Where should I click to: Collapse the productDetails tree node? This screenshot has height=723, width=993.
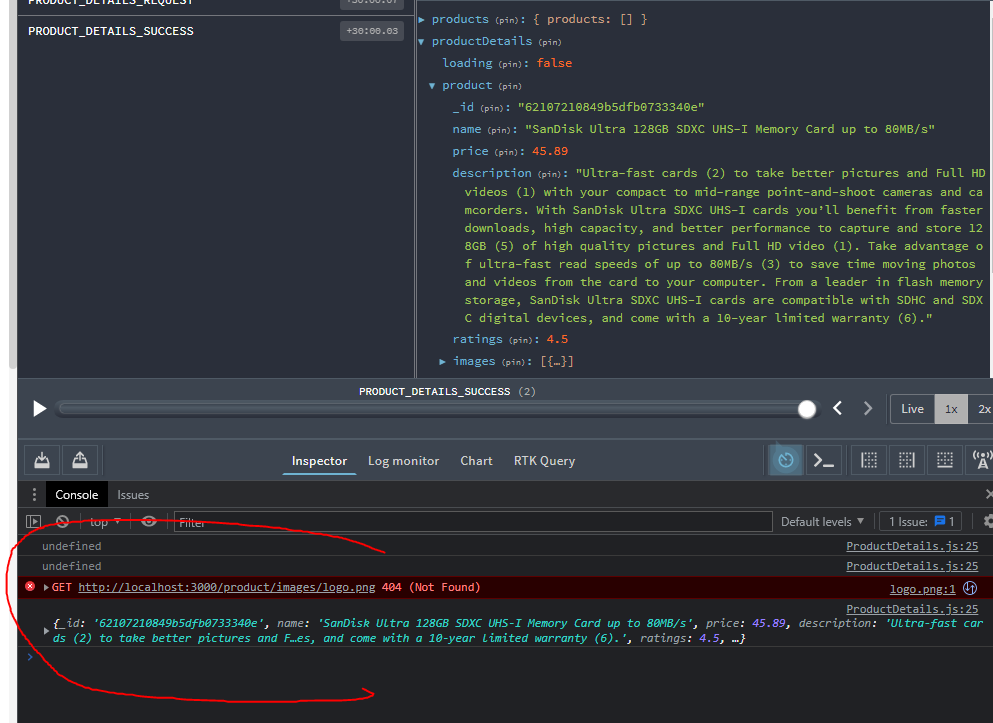(421, 42)
